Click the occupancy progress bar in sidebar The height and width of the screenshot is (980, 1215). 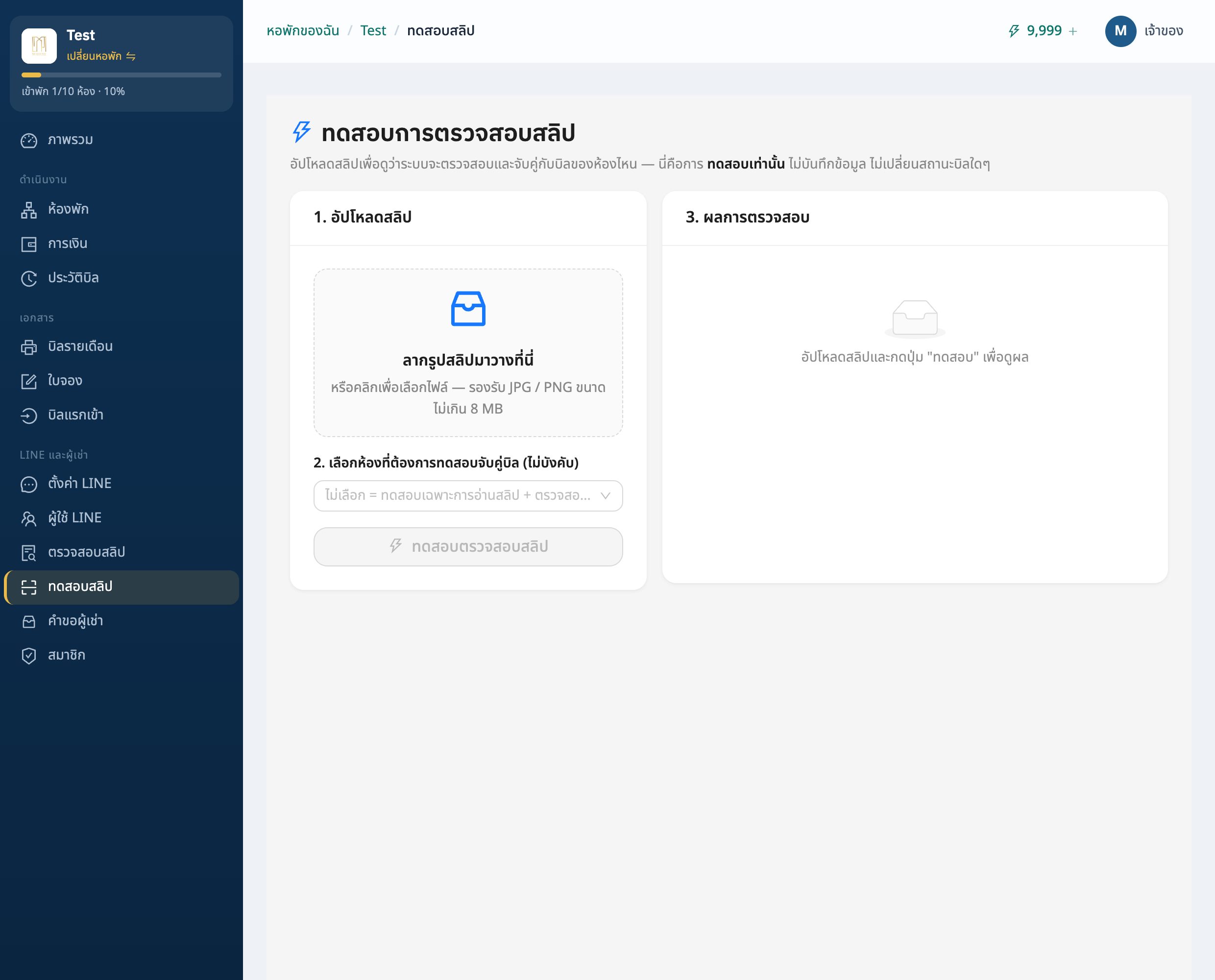coord(121,75)
